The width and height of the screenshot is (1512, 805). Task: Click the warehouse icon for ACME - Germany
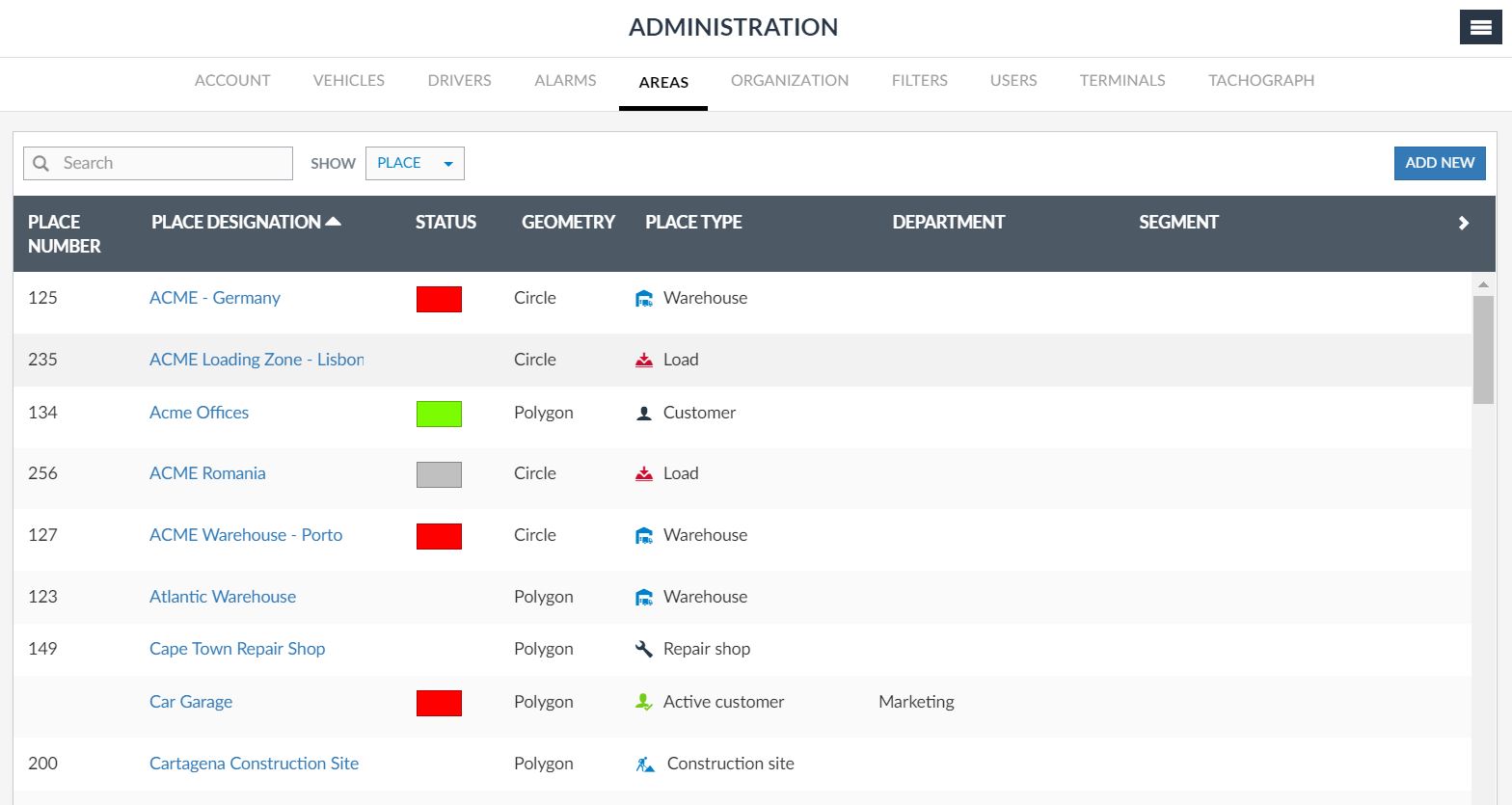coord(644,299)
